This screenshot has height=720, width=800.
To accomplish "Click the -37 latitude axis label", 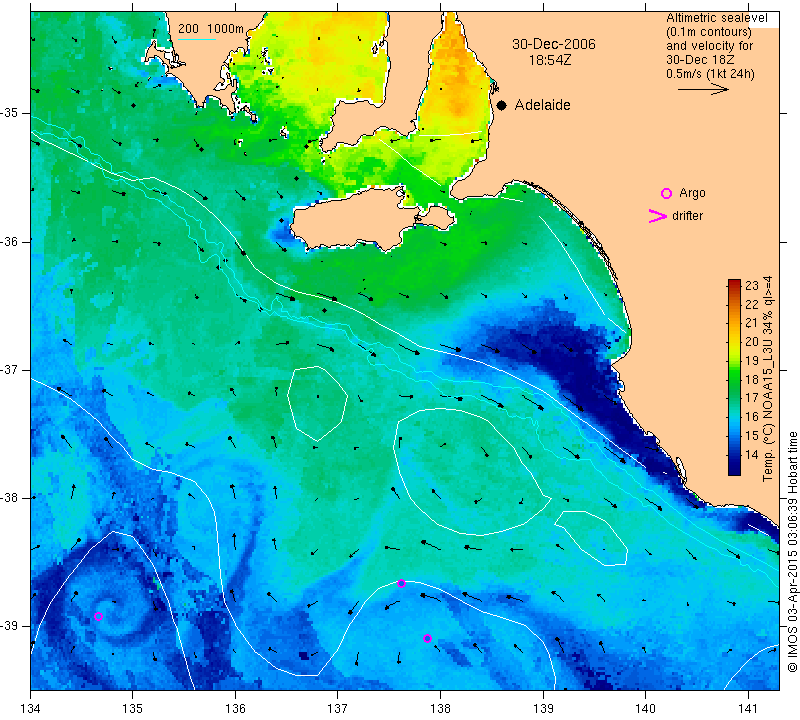I will point(9,369).
